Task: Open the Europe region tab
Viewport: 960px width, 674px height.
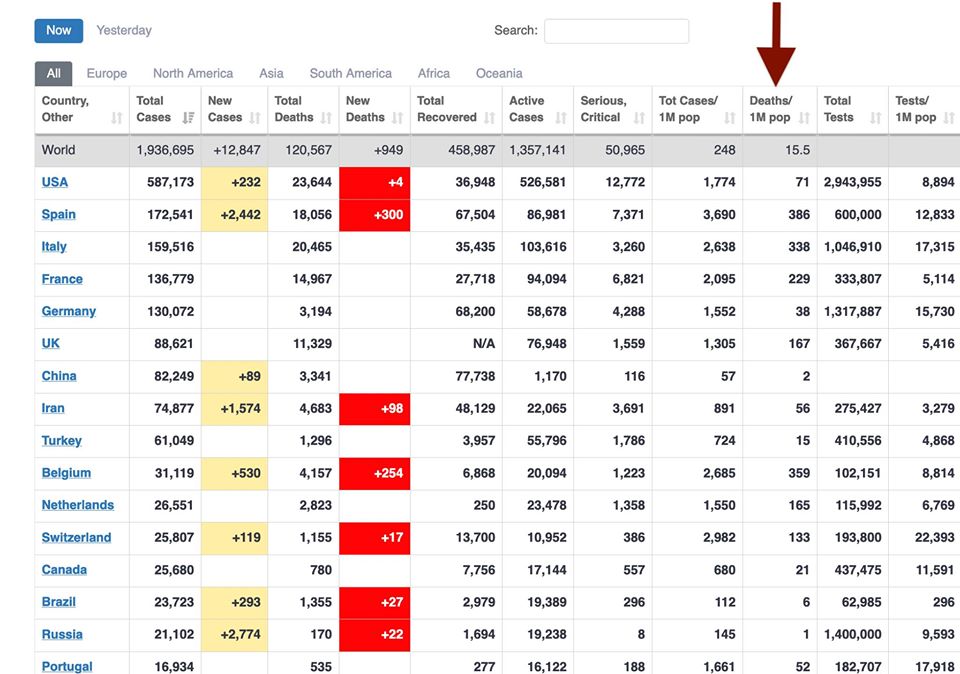Action: 107,73
